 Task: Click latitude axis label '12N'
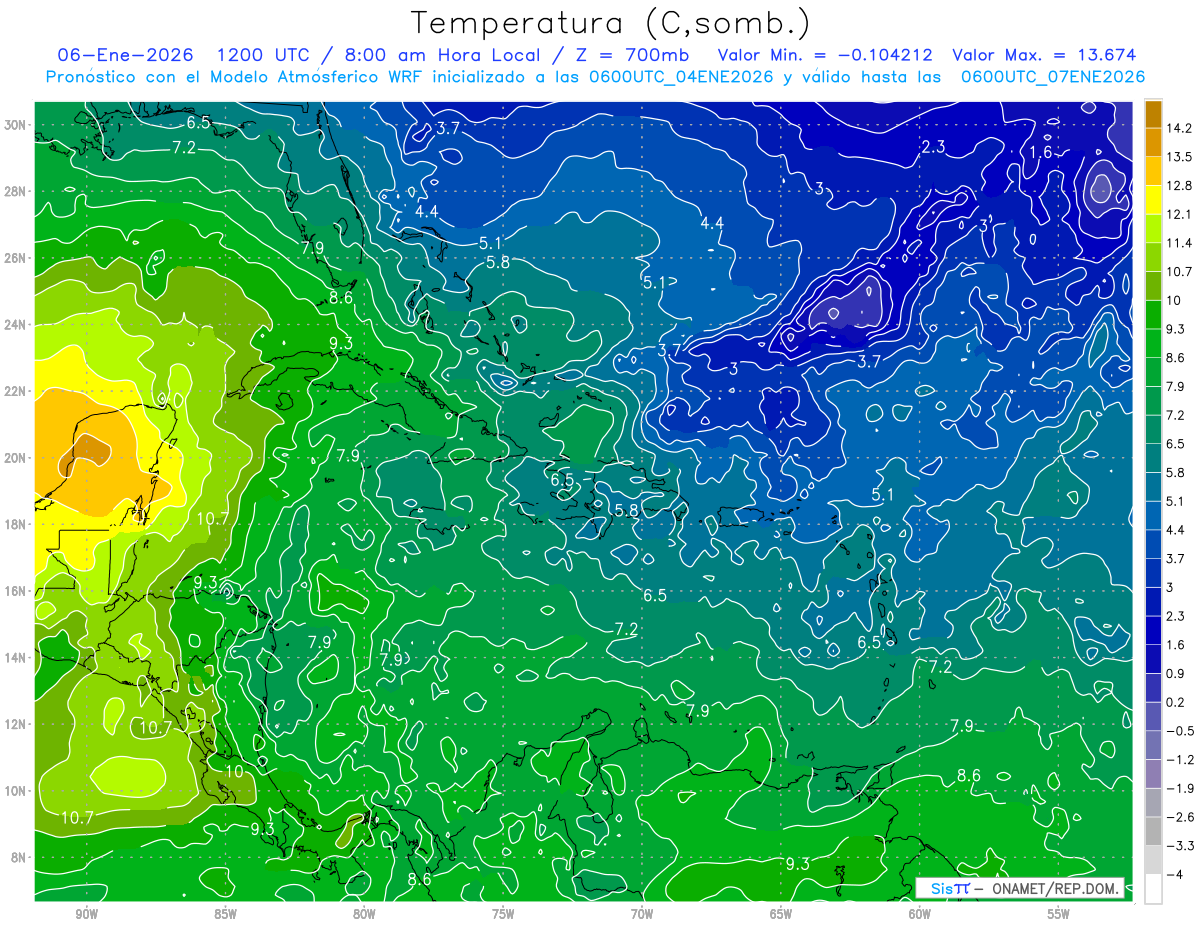point(15,724)
